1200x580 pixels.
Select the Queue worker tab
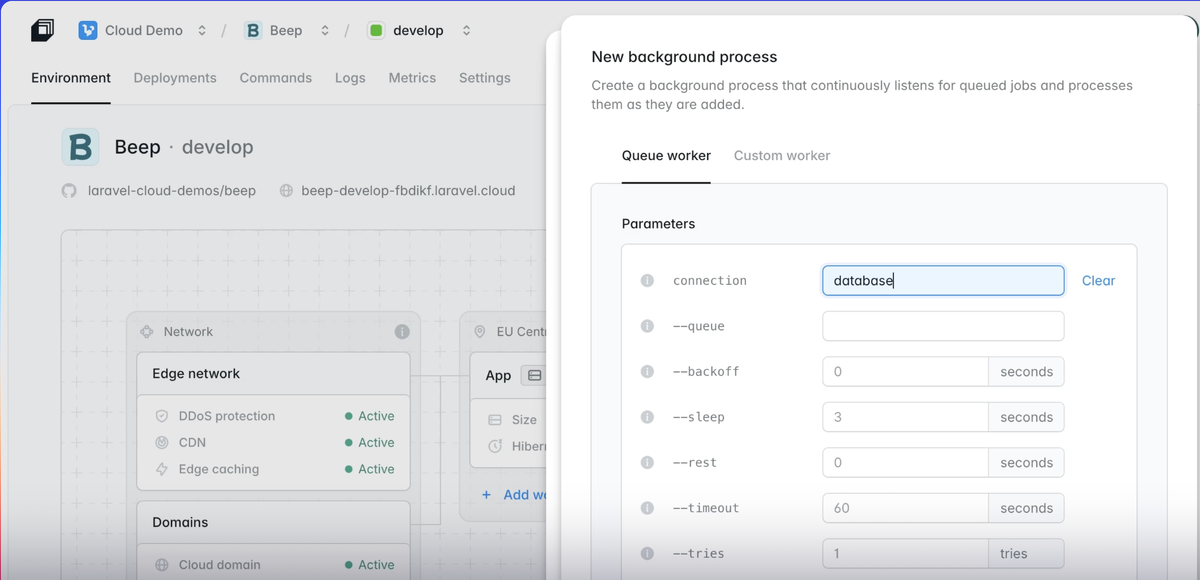(x=666, y=156)
